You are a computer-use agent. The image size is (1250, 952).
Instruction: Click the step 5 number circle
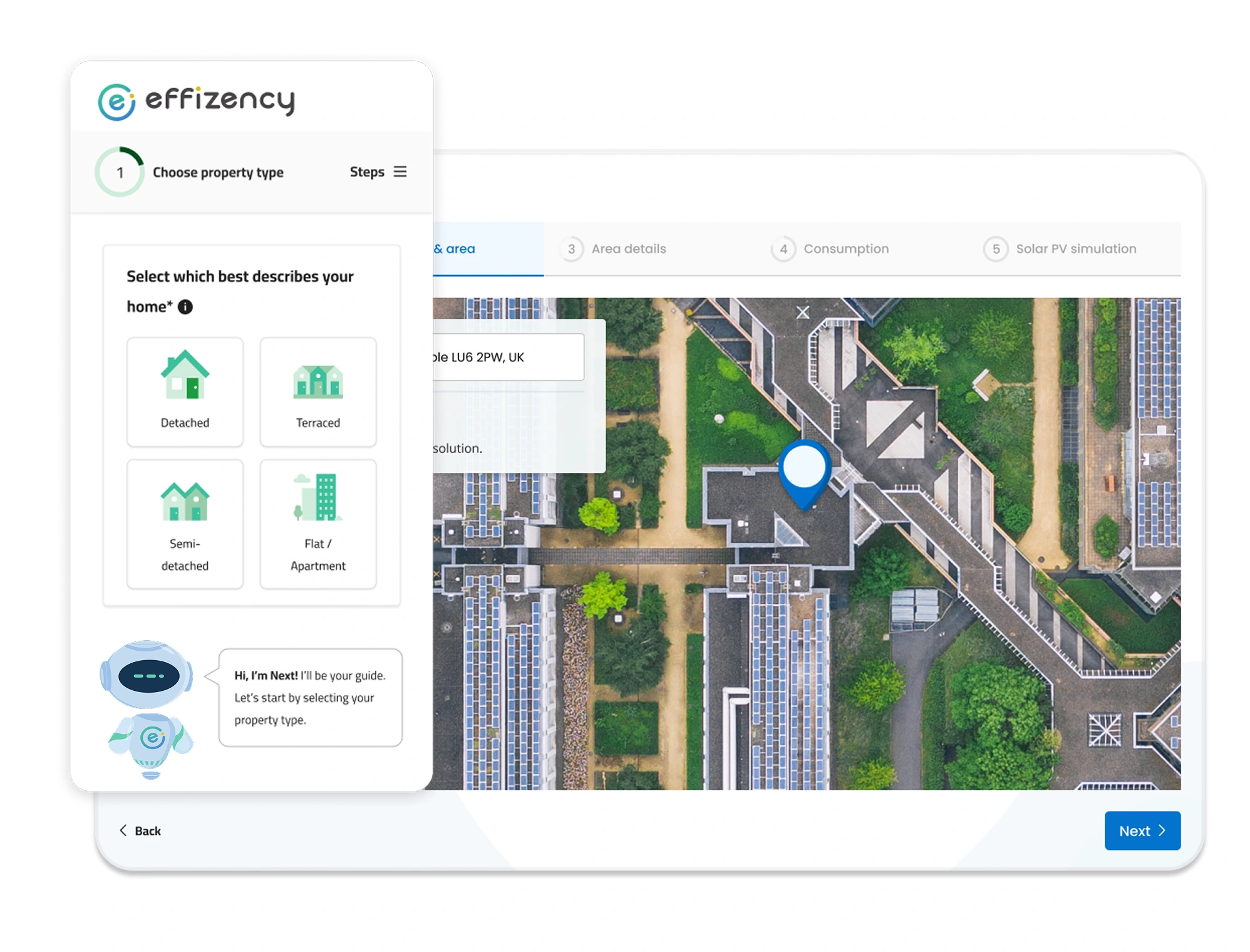click(x=996, y=249)
